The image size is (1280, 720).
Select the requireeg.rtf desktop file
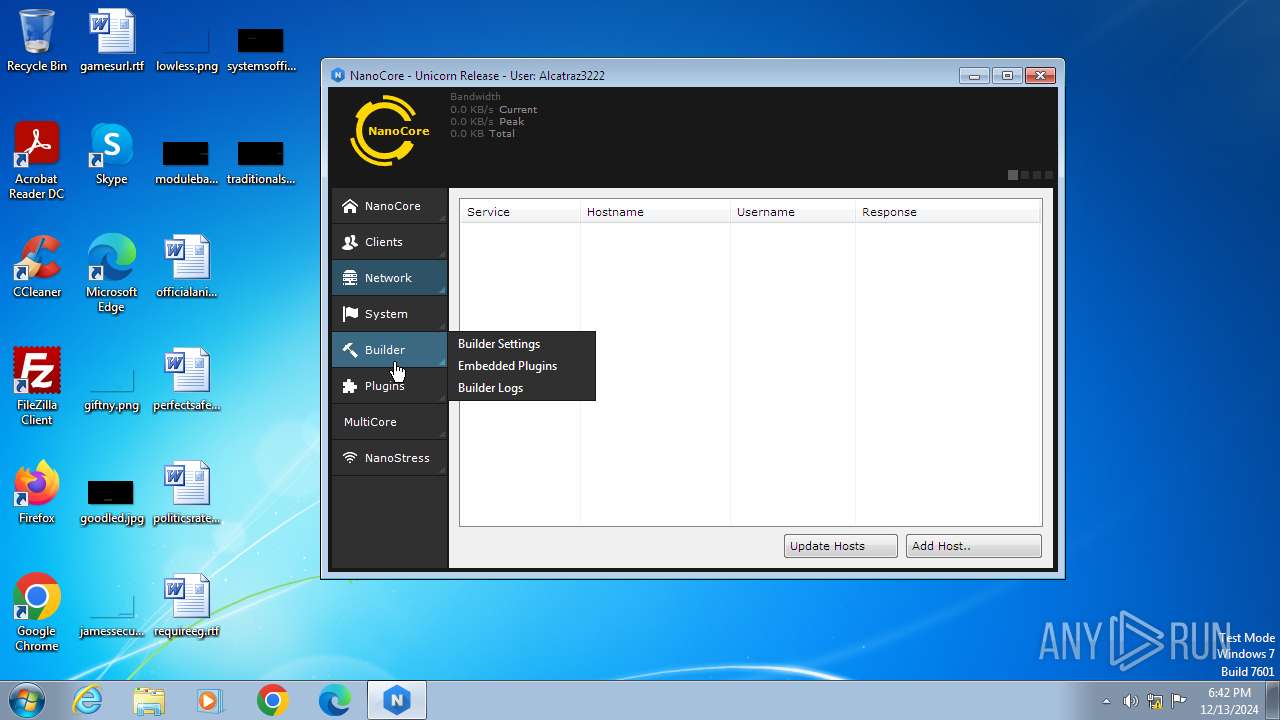(187, 607)
